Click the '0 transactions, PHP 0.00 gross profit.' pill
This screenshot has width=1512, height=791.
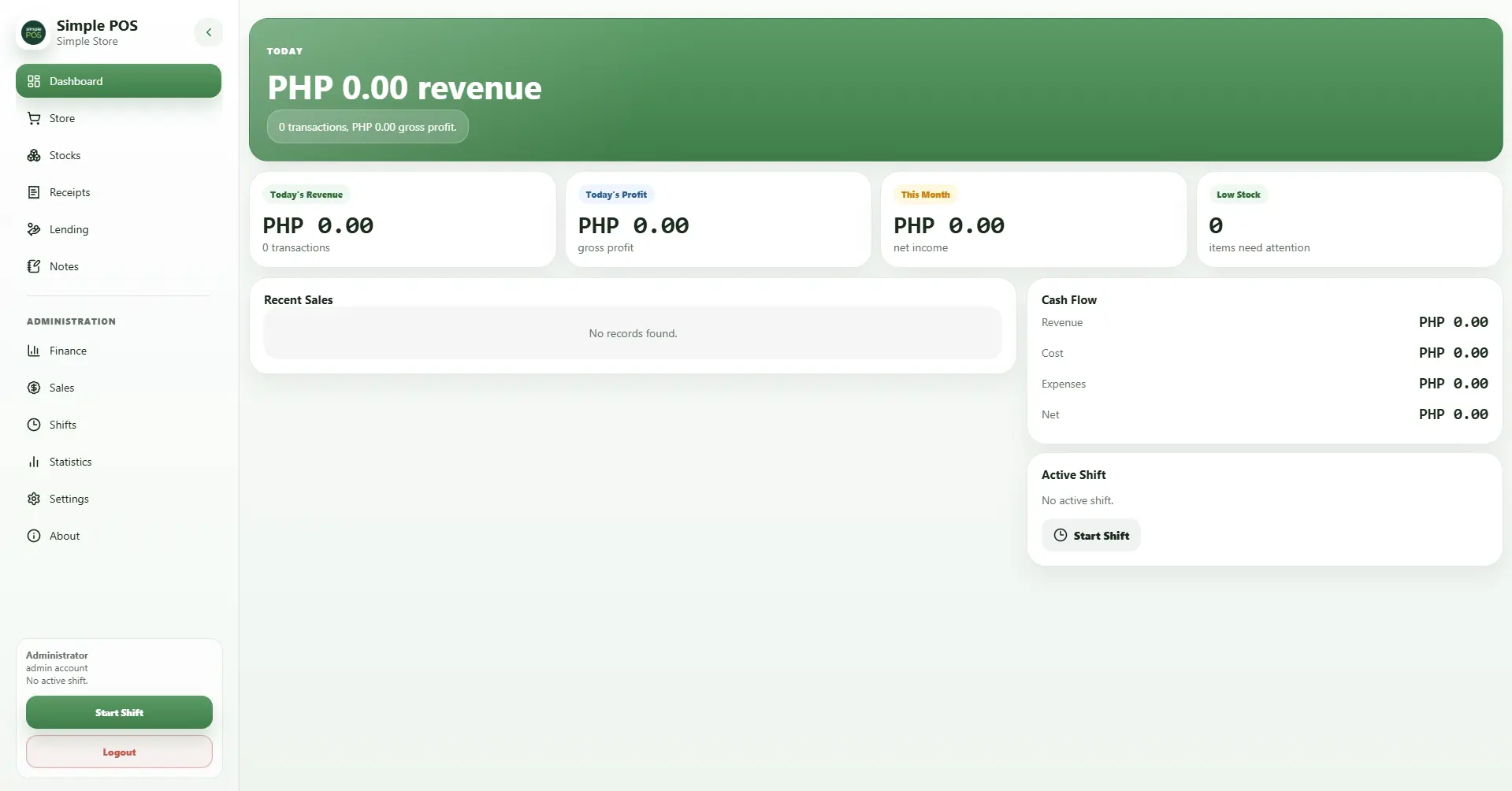click(367, 127)
